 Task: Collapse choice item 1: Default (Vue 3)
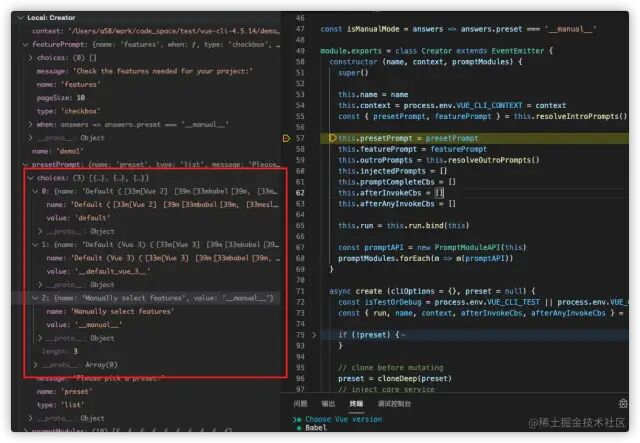pyautogui.click(x=36, y=245)
